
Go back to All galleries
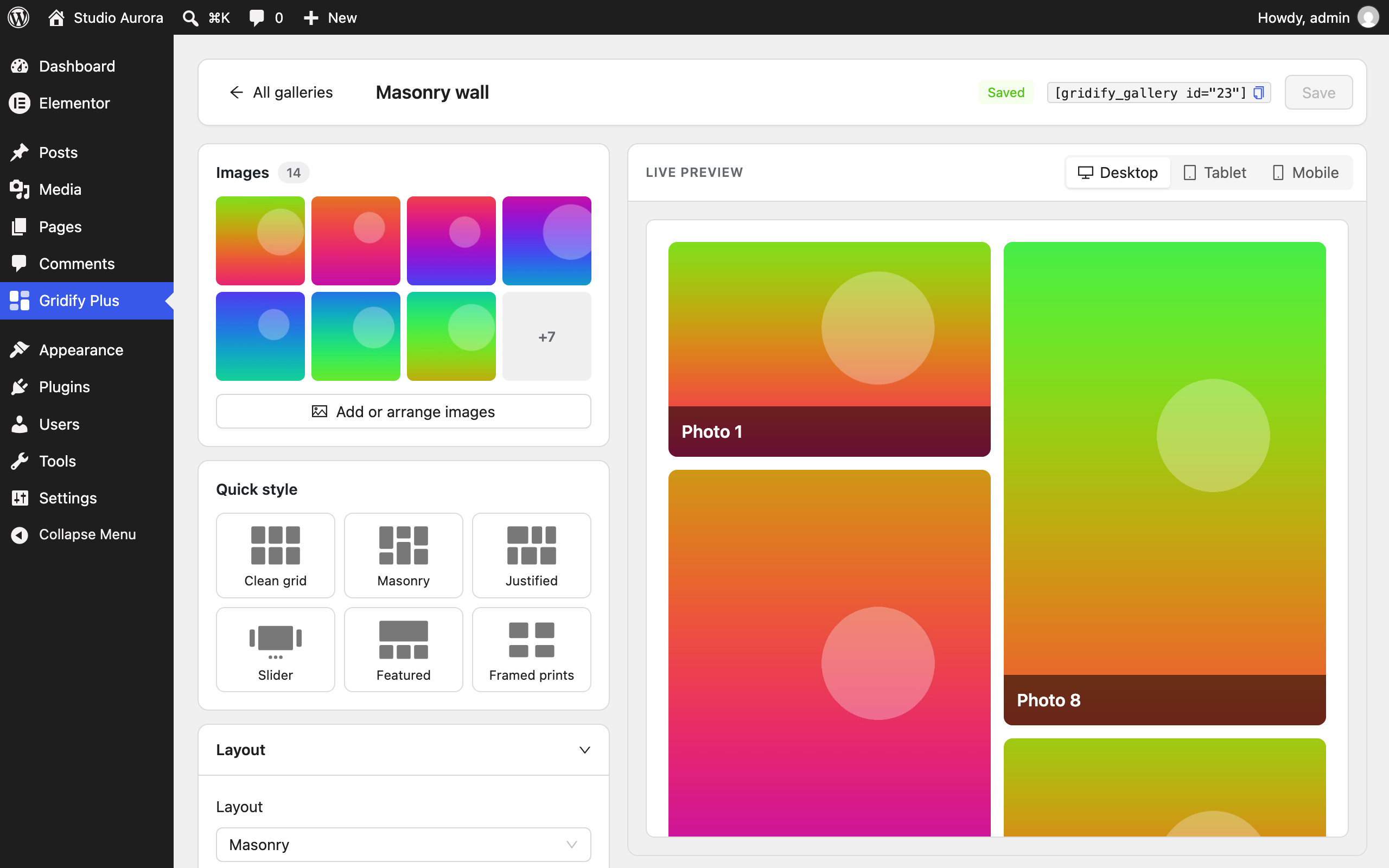point(281,92)
